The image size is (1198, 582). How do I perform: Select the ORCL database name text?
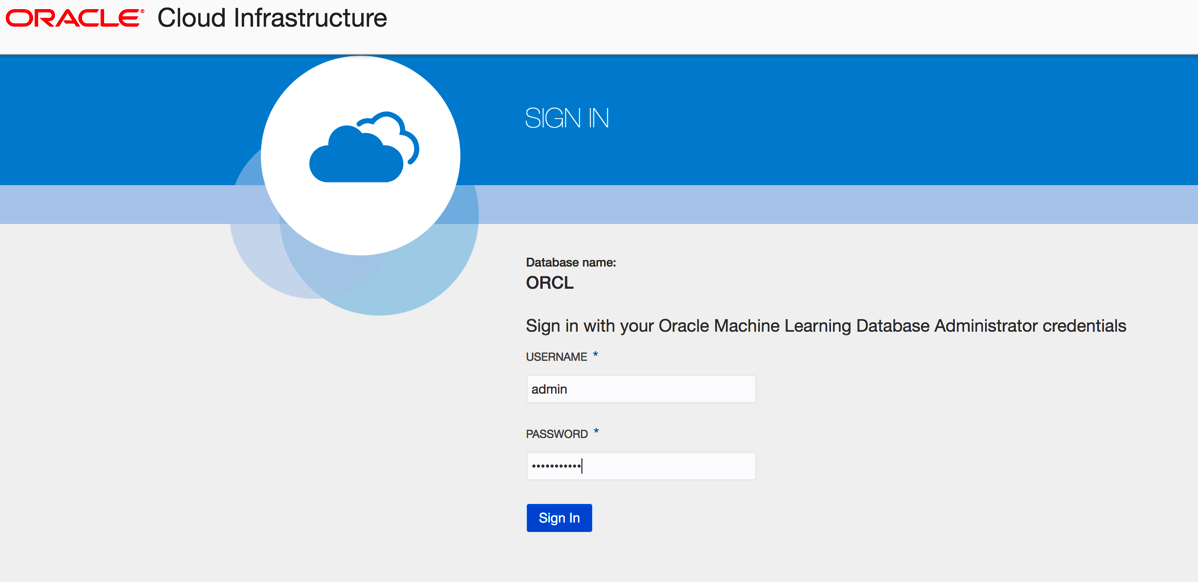pos(550,283)
